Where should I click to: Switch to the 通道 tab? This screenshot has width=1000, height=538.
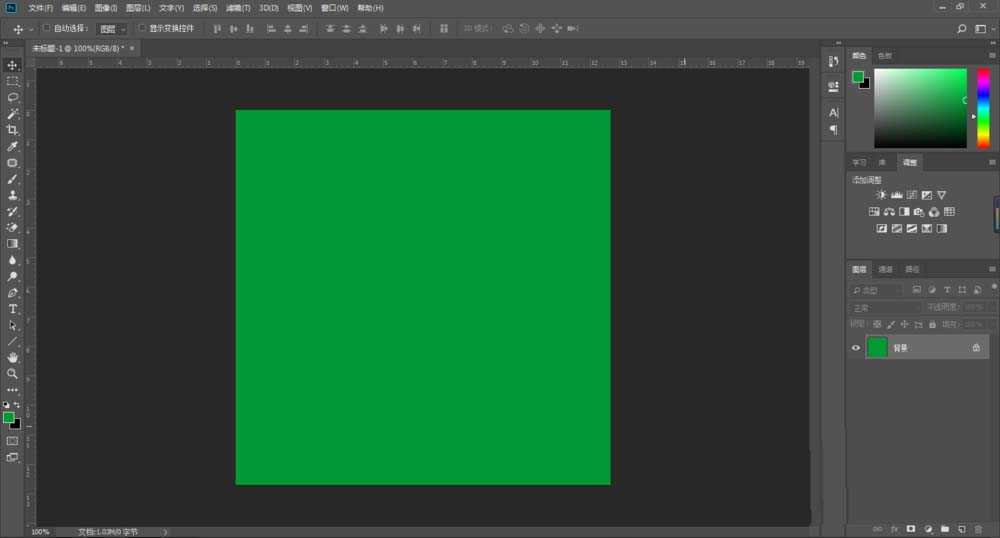pyautogui.click(x=886, y=269)
